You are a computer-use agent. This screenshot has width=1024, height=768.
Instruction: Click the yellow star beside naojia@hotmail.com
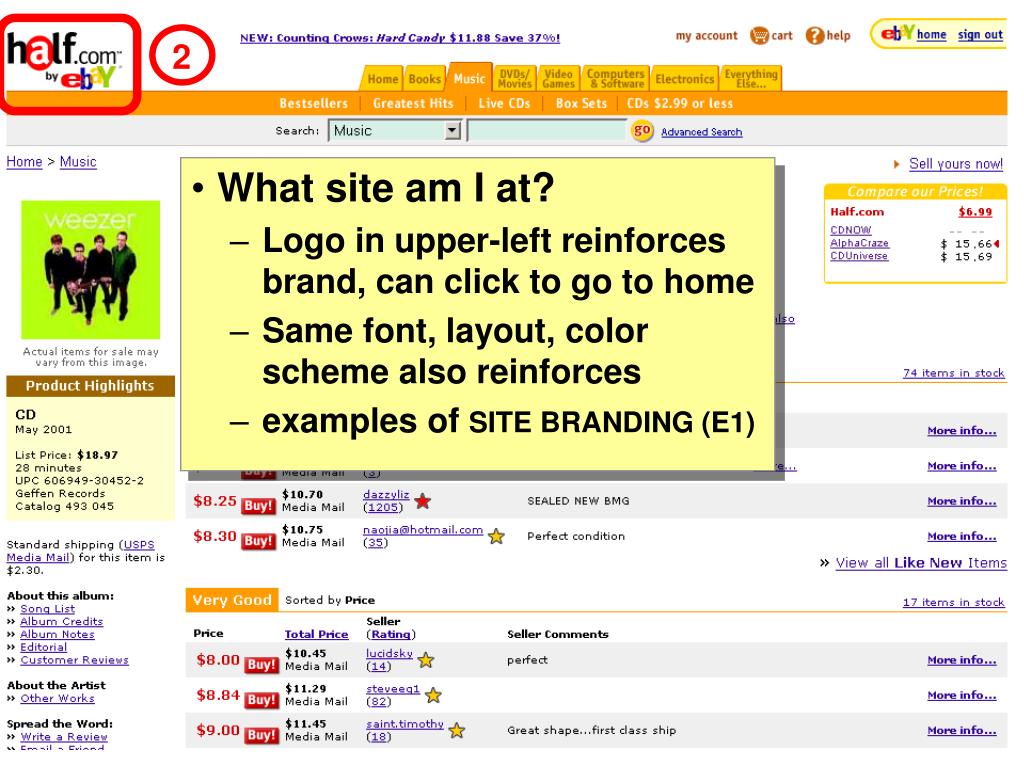[496, 536]
